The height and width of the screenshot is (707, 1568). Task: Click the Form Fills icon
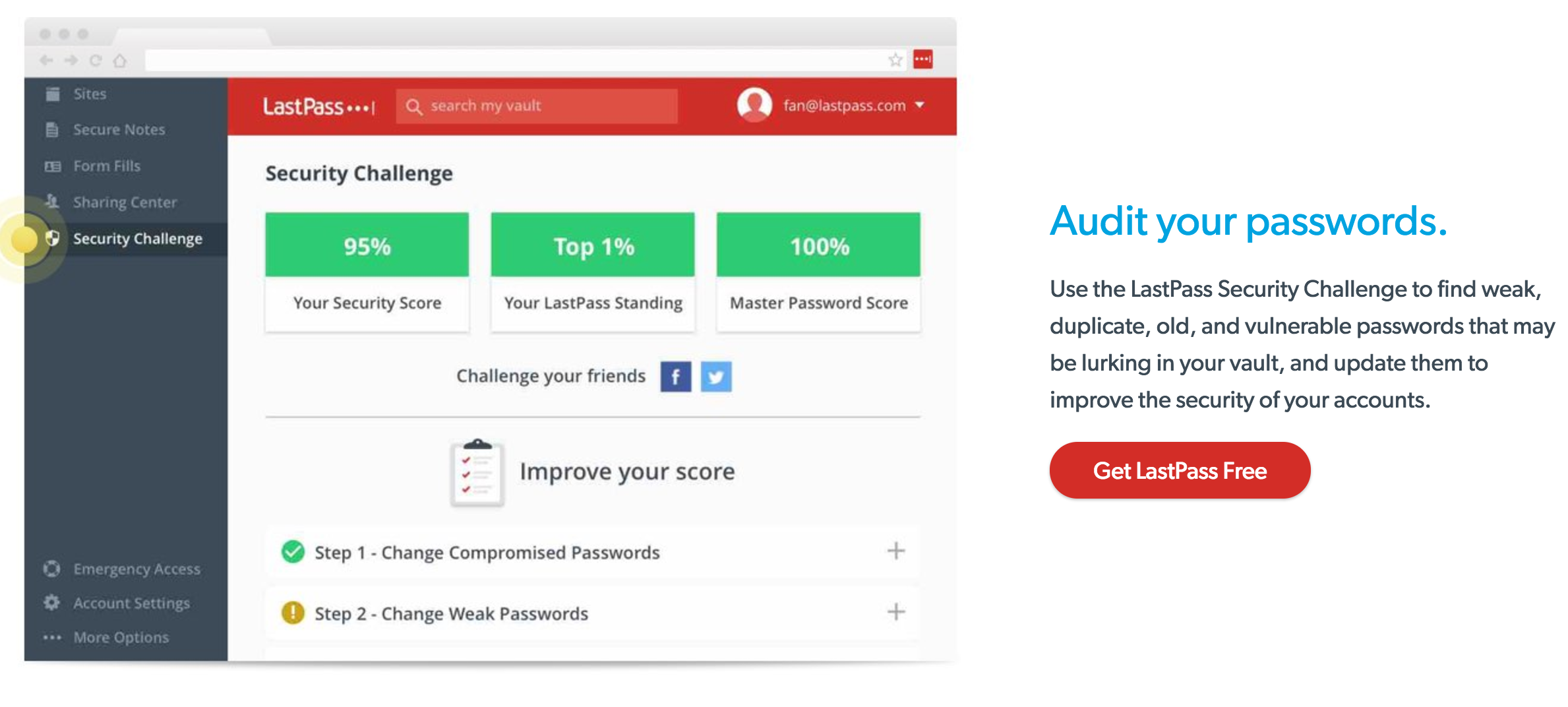53,166
